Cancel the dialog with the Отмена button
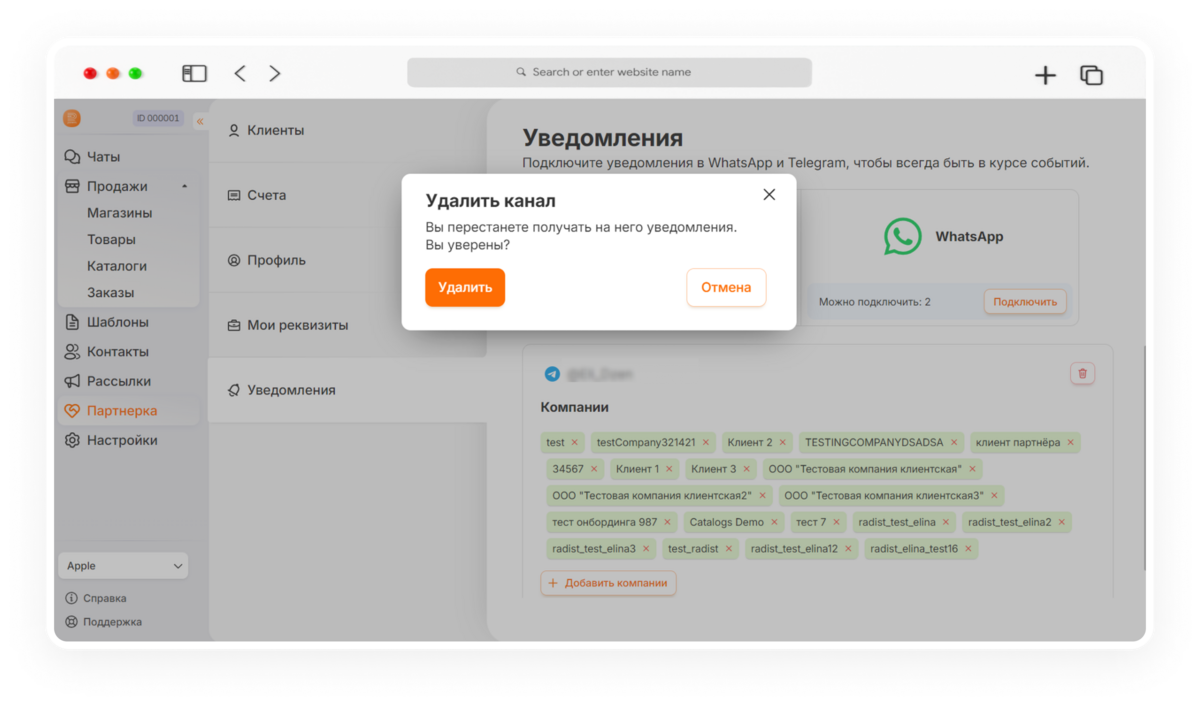1200x704 pixels. coord(726,287)
